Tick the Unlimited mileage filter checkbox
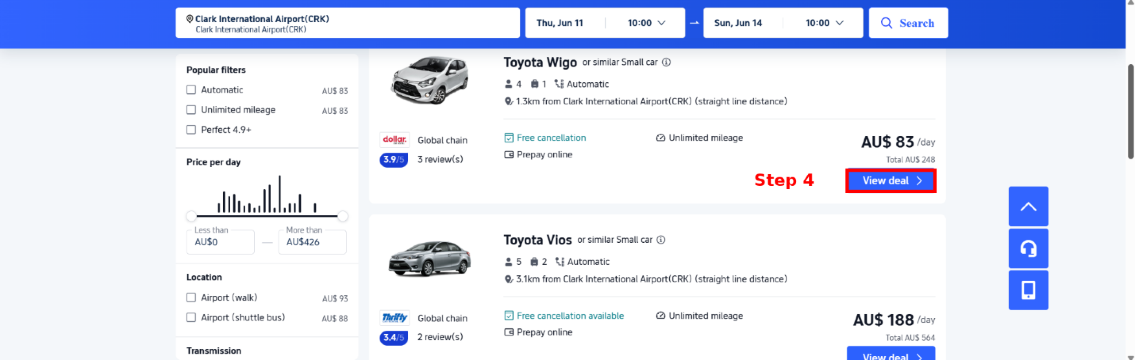The width and height of the screenshot is (1135, 360). tap(191, 110)
